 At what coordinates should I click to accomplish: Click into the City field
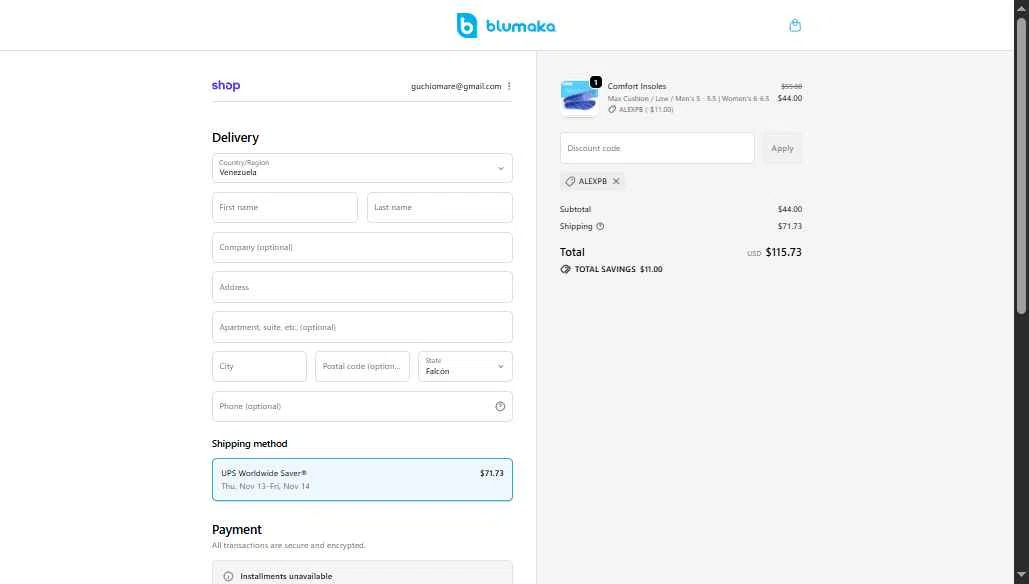[x=259, y=366]
